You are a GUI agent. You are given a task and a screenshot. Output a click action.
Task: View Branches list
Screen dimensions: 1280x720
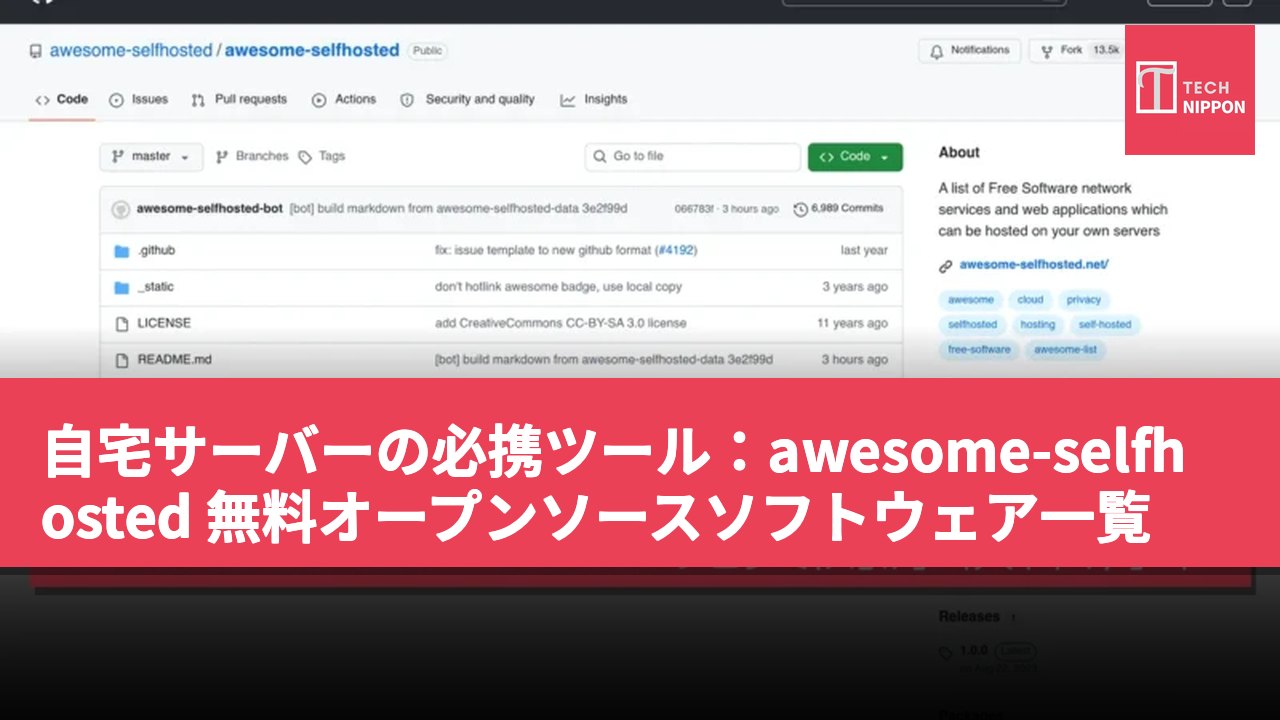tap(252, 157)
